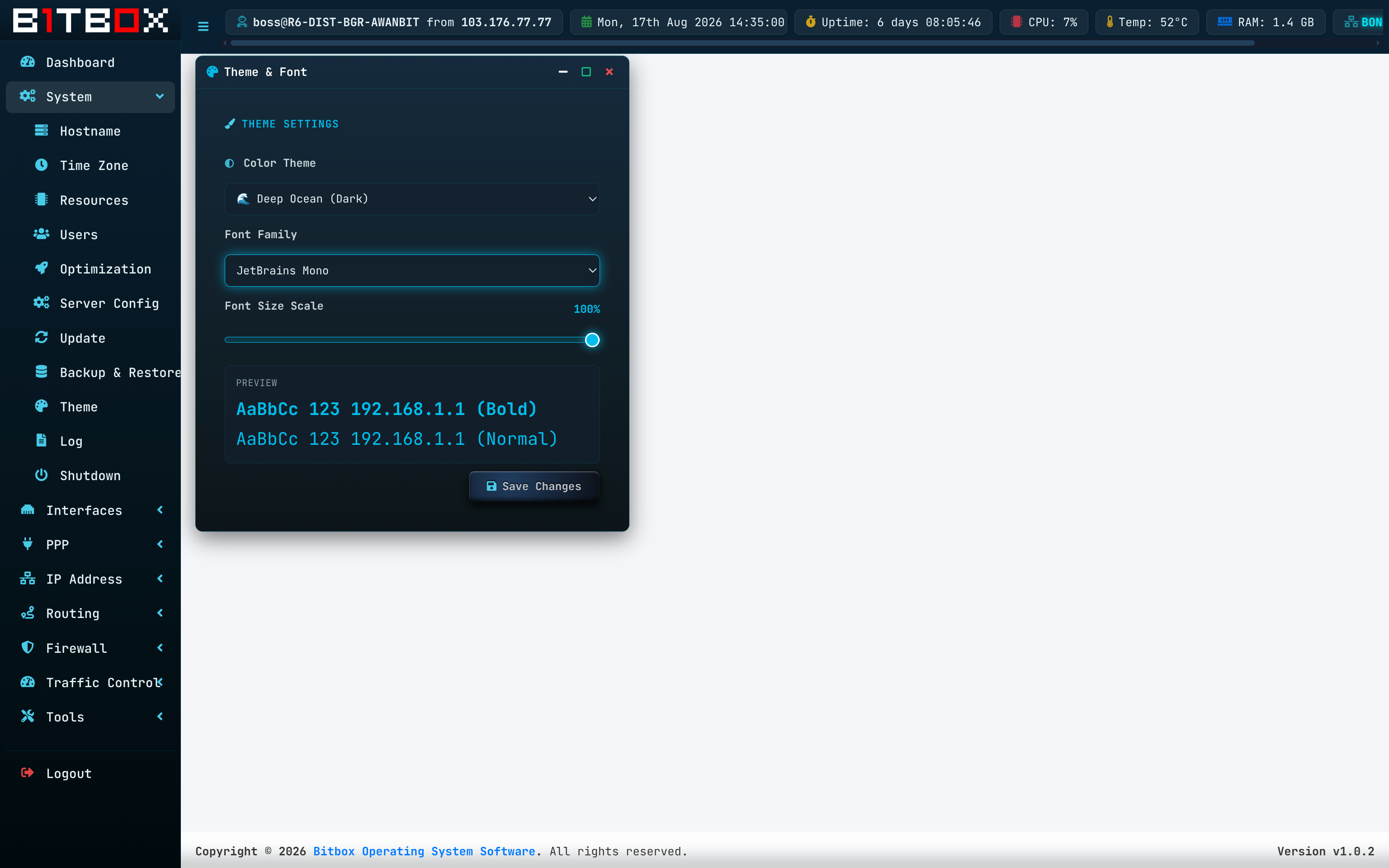Expand the PPP menu section
This screenshot has height=868, width=1389.
point(90,544)
